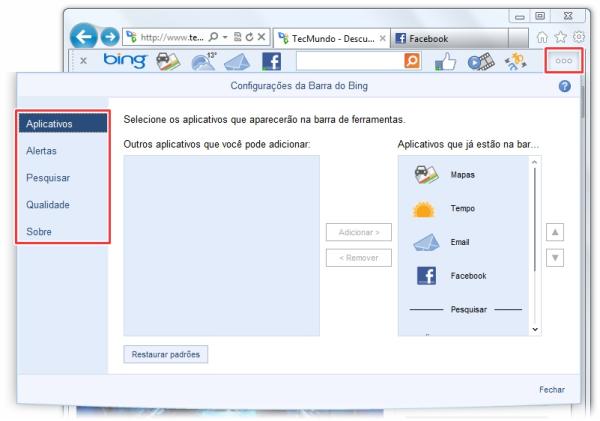Select Tempo in apps list
Image resolution: width=600 pixels, height=421 pixels.
pyautogui.click(x=463, y=209)
